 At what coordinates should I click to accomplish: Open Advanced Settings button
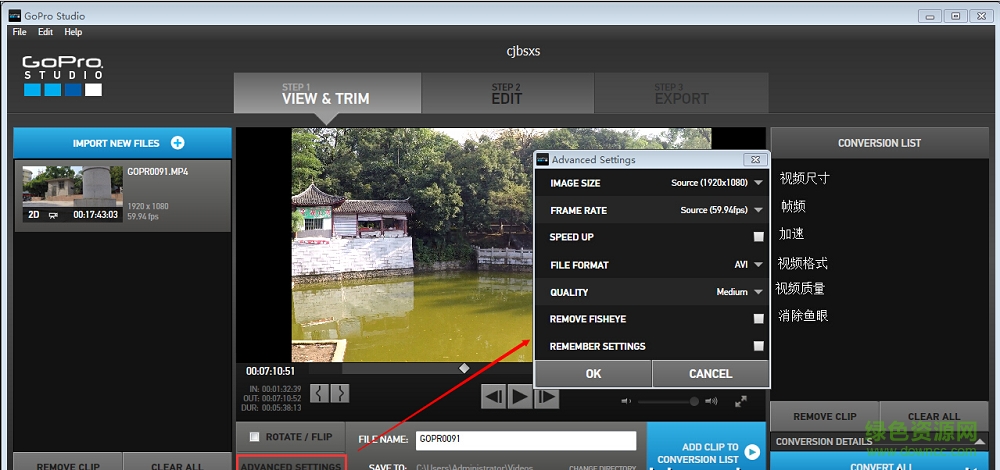291,462
